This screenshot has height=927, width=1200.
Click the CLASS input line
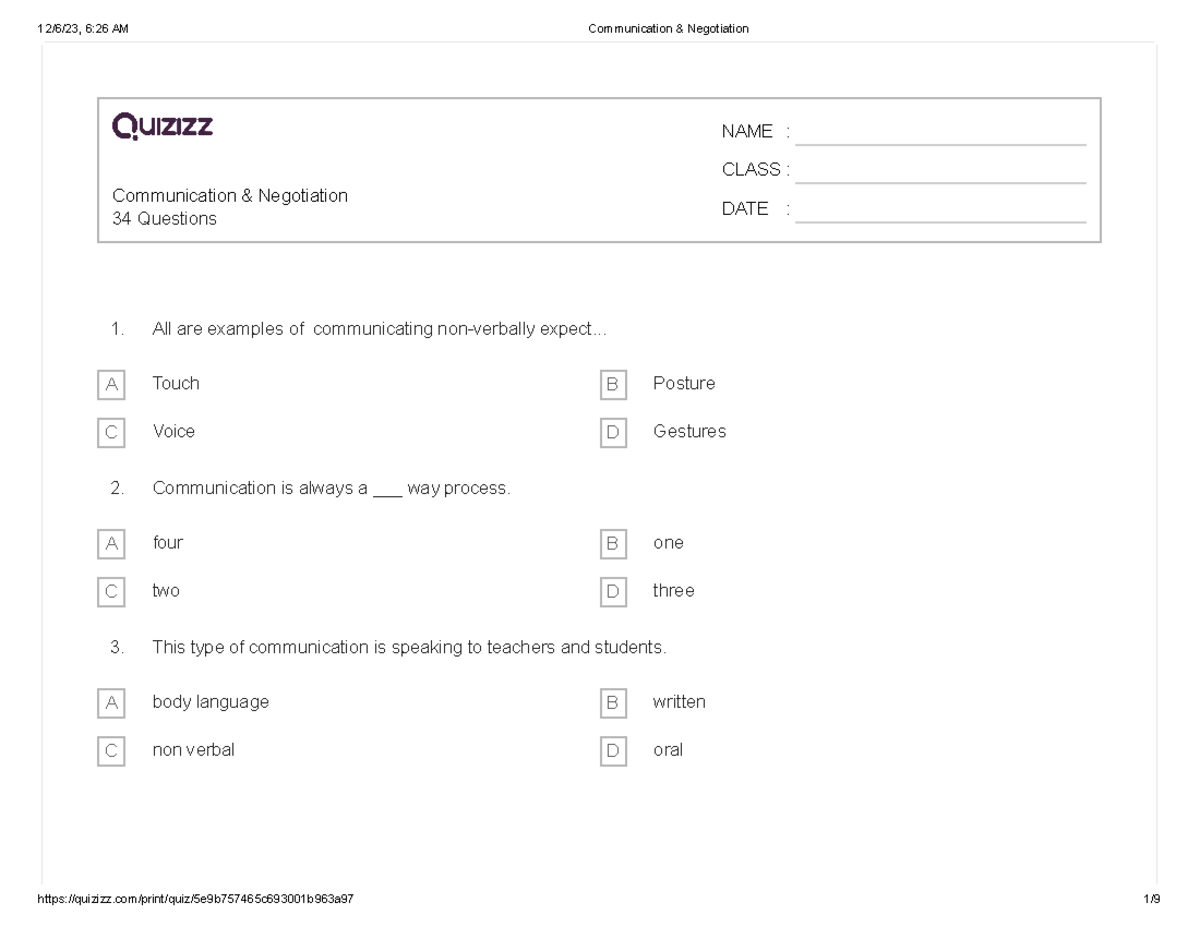[940, 172]
